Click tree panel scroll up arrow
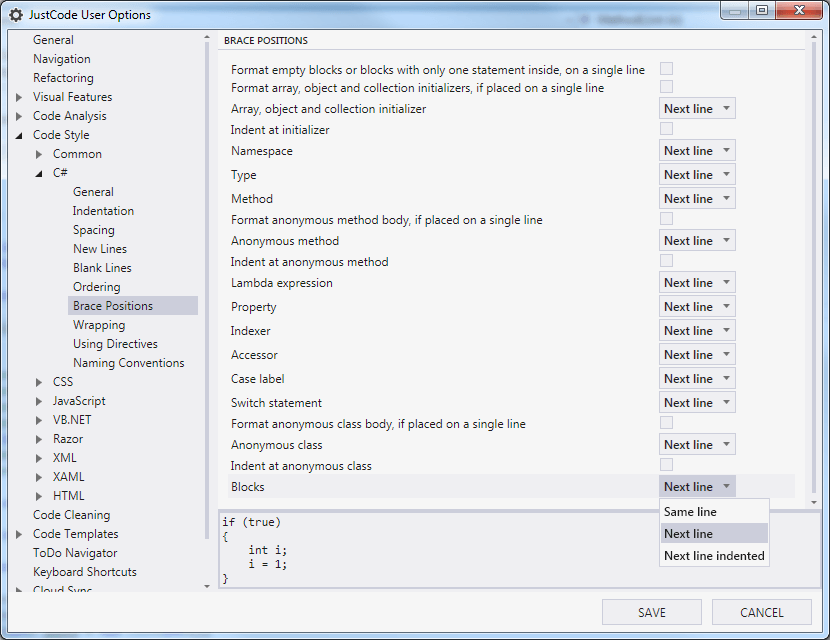Viewport: 830px width, 640px height. (207, 37)
